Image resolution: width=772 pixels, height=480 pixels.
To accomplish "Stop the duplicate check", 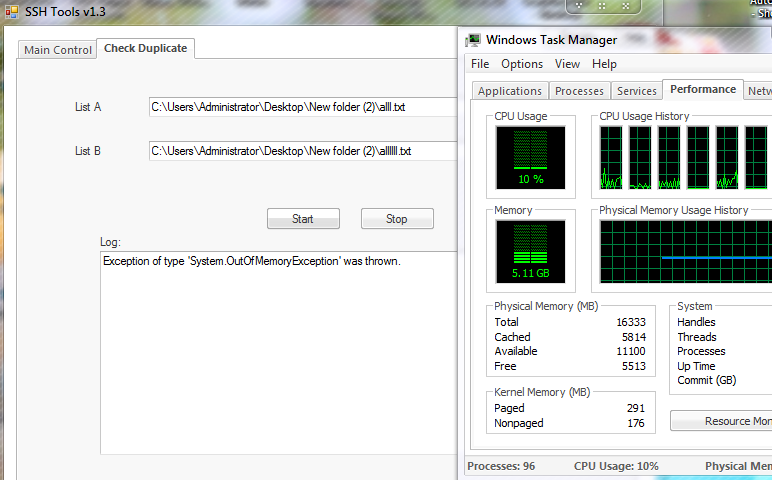I will (x=397, y=219).
